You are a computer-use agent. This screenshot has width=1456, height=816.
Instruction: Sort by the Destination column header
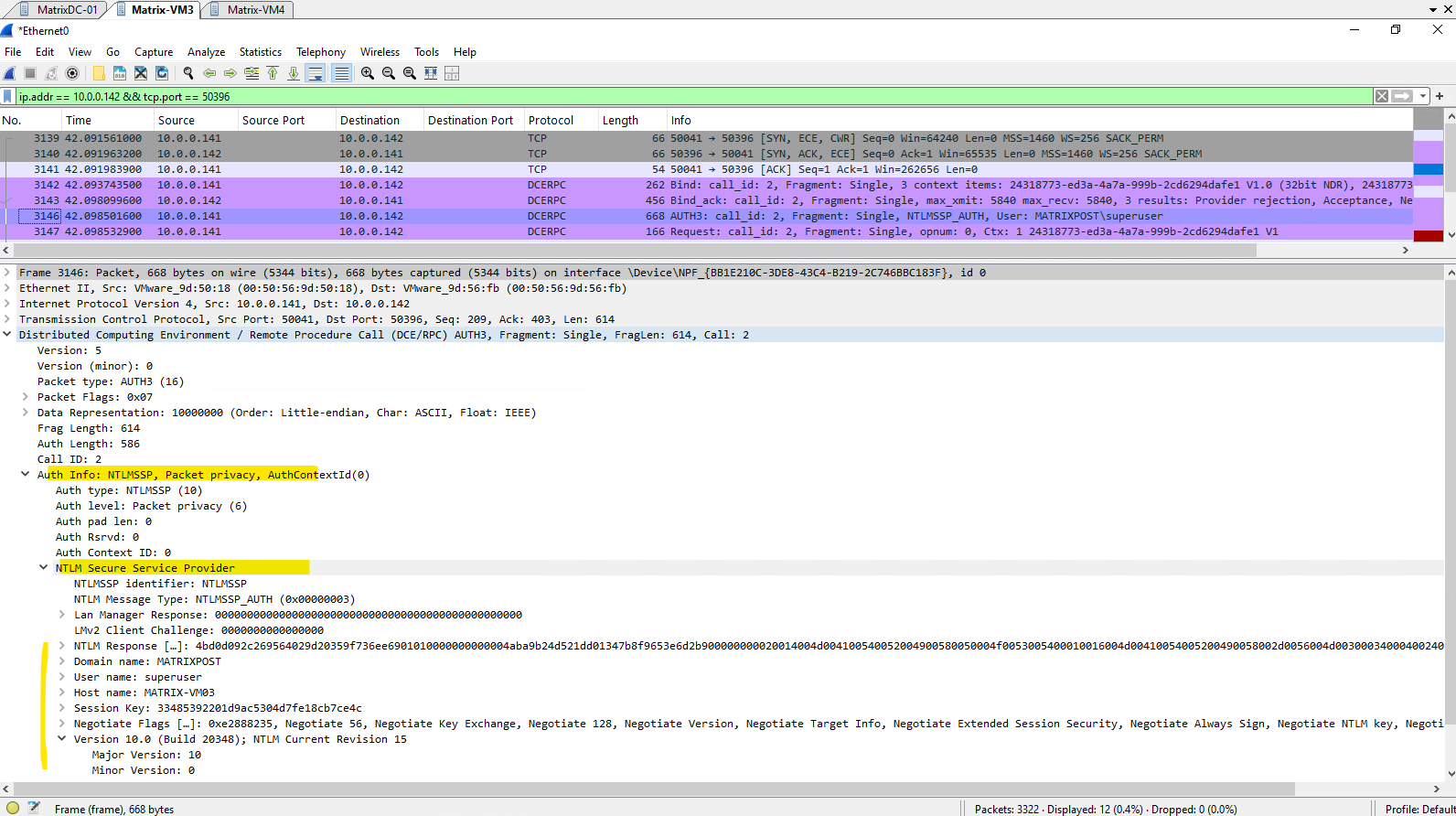point(380,120)
